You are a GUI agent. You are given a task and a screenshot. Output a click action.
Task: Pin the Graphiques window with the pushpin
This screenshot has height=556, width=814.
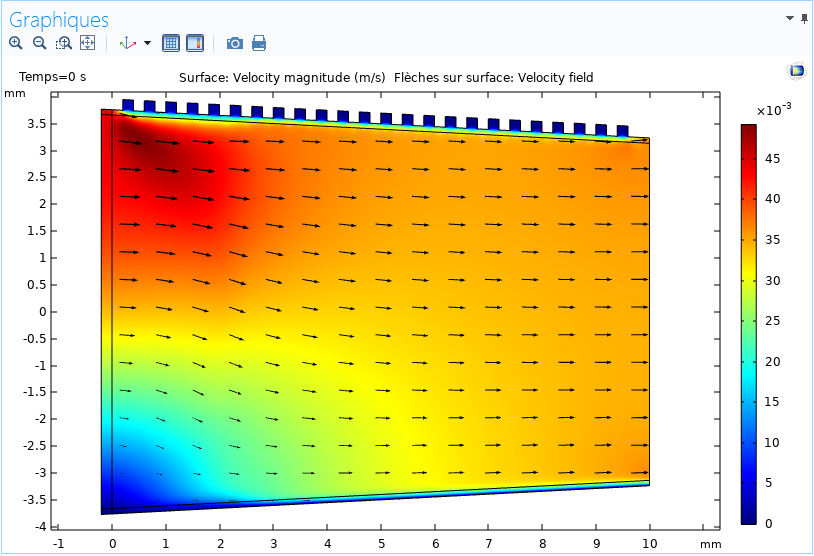click(x=805, y=19)
